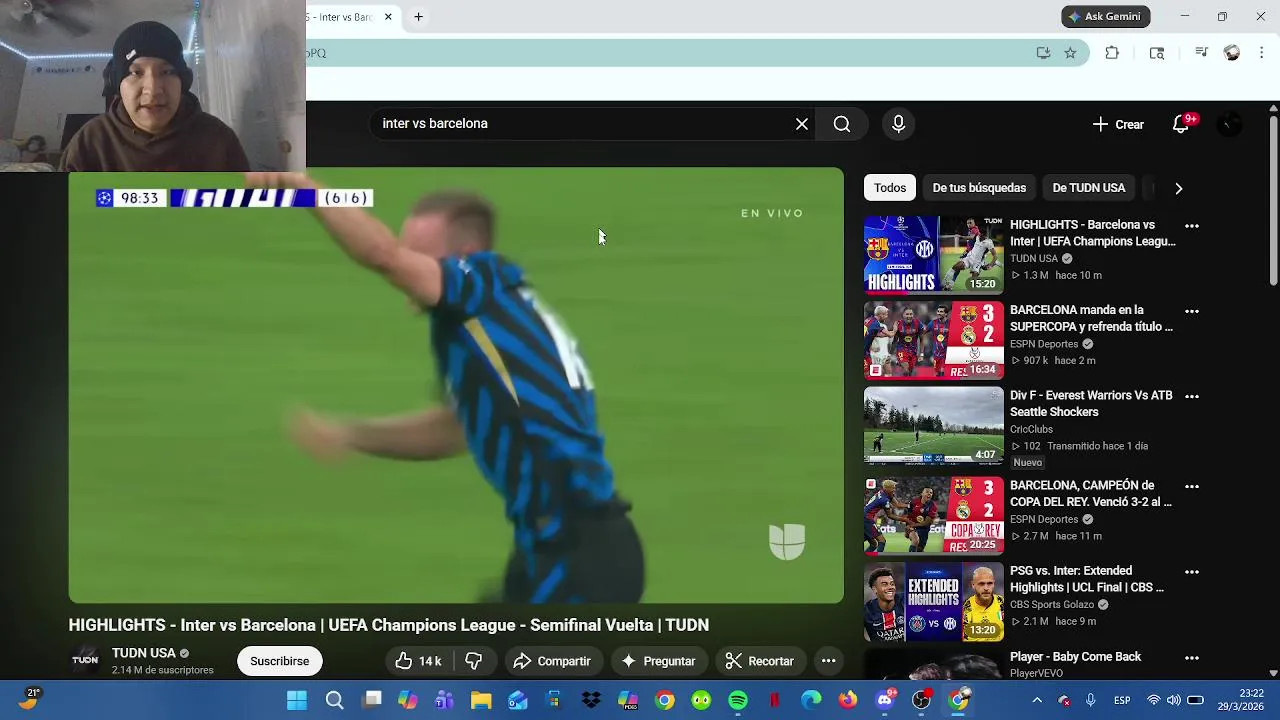Select the De TUDN USA filter chip

[1088, 188]
